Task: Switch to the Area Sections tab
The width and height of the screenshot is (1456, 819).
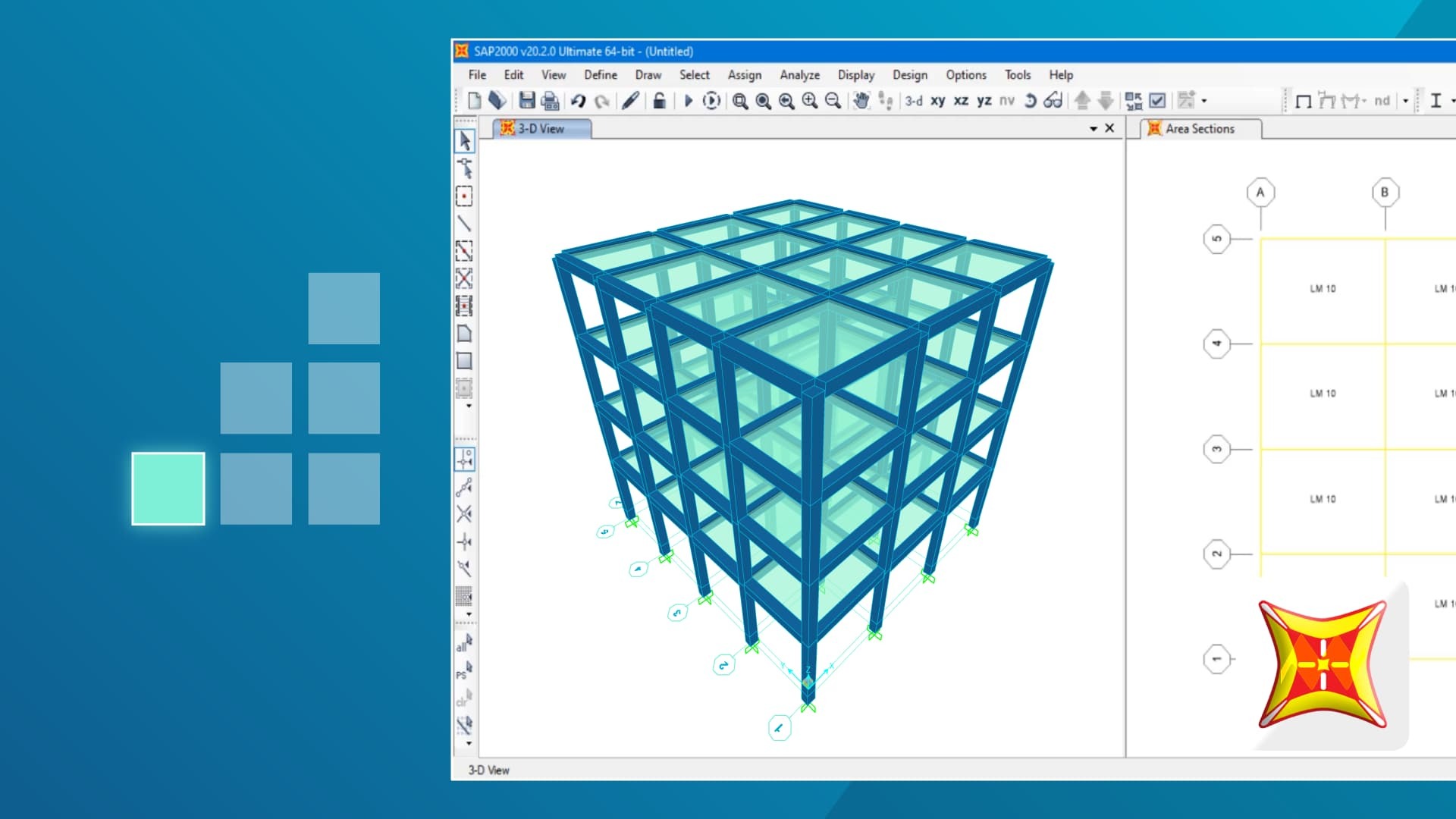Action: coord(1200,129)
